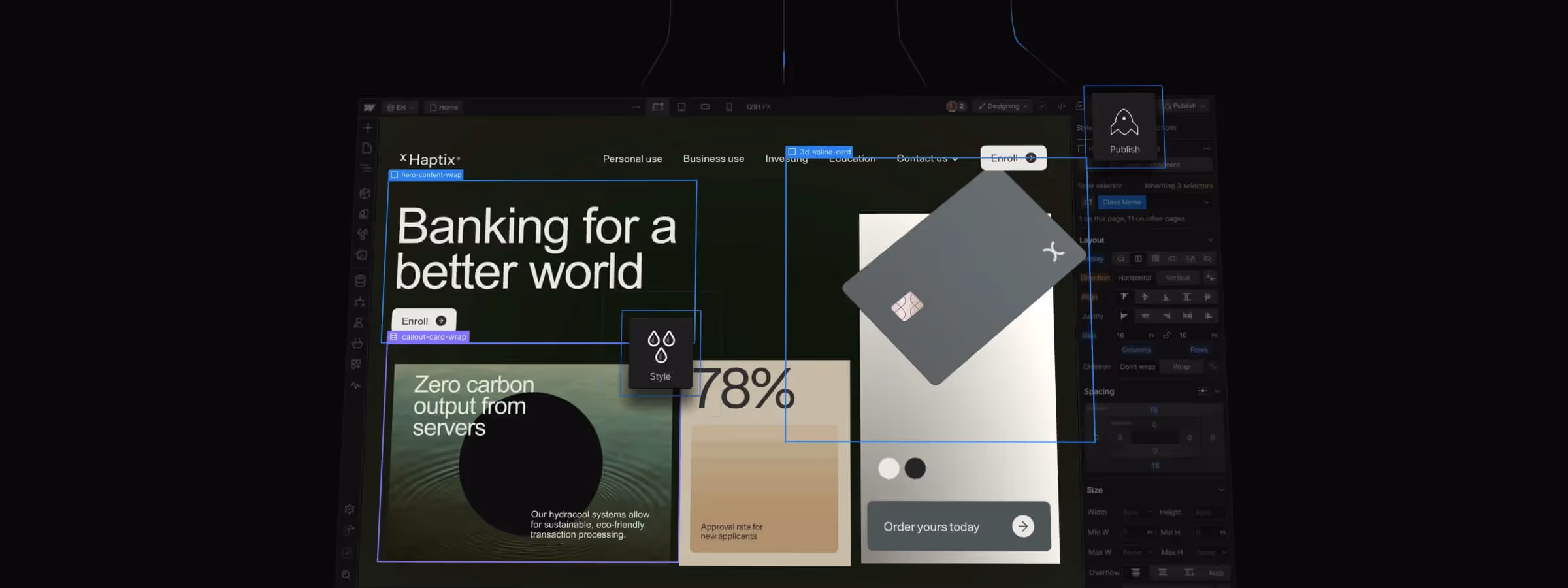This screenshot has height=588, width=1568.
Task: Click Personal use nav item
Action: (x=632, y=159)
